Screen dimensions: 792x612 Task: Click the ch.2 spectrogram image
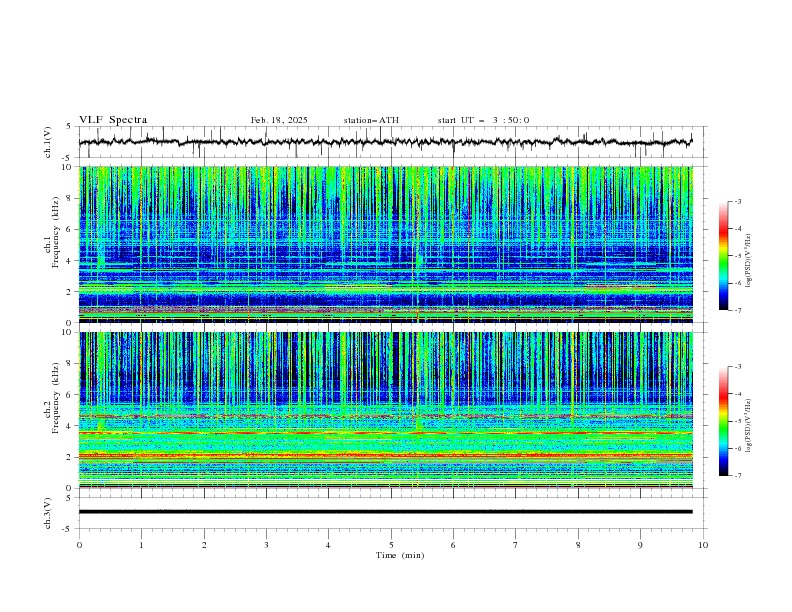(385, 410)
